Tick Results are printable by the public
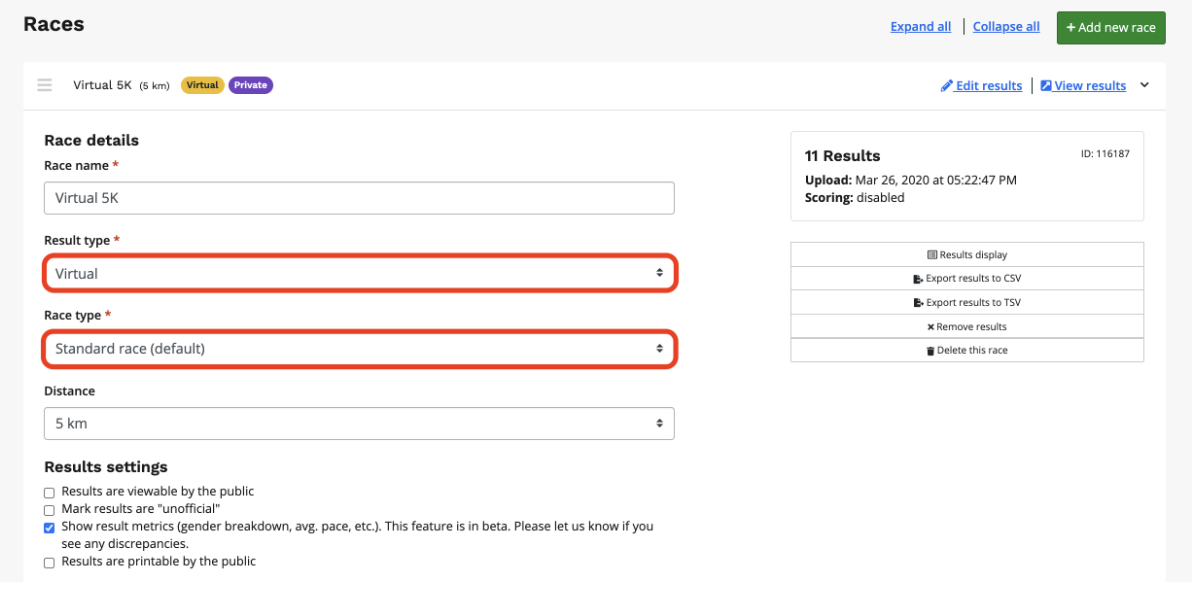Image resolution: width=1198 pixels, height=590 pixels. [49, 563]
